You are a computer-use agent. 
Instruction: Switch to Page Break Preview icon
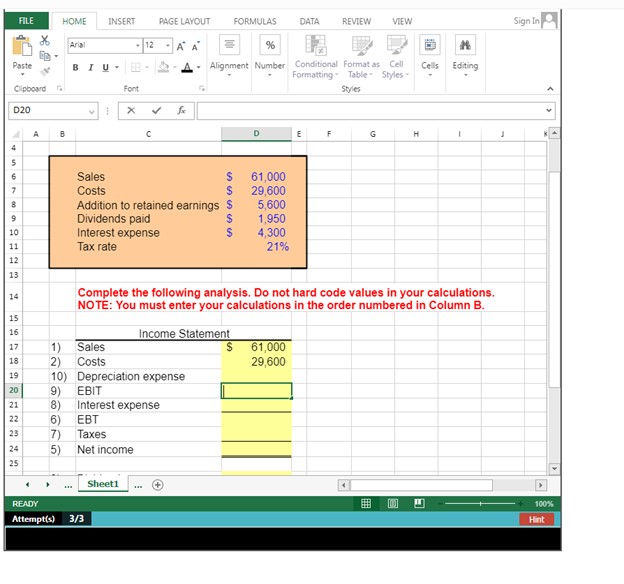(419, 504)
